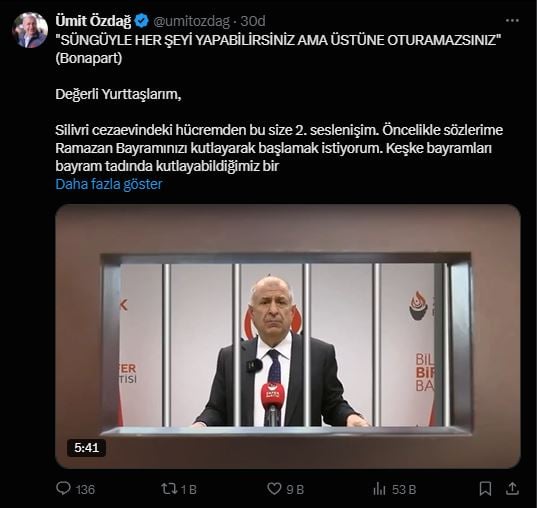Toggle the bookmark icon
The width and height of the screenshot is (537, 508).
[485, 488]
